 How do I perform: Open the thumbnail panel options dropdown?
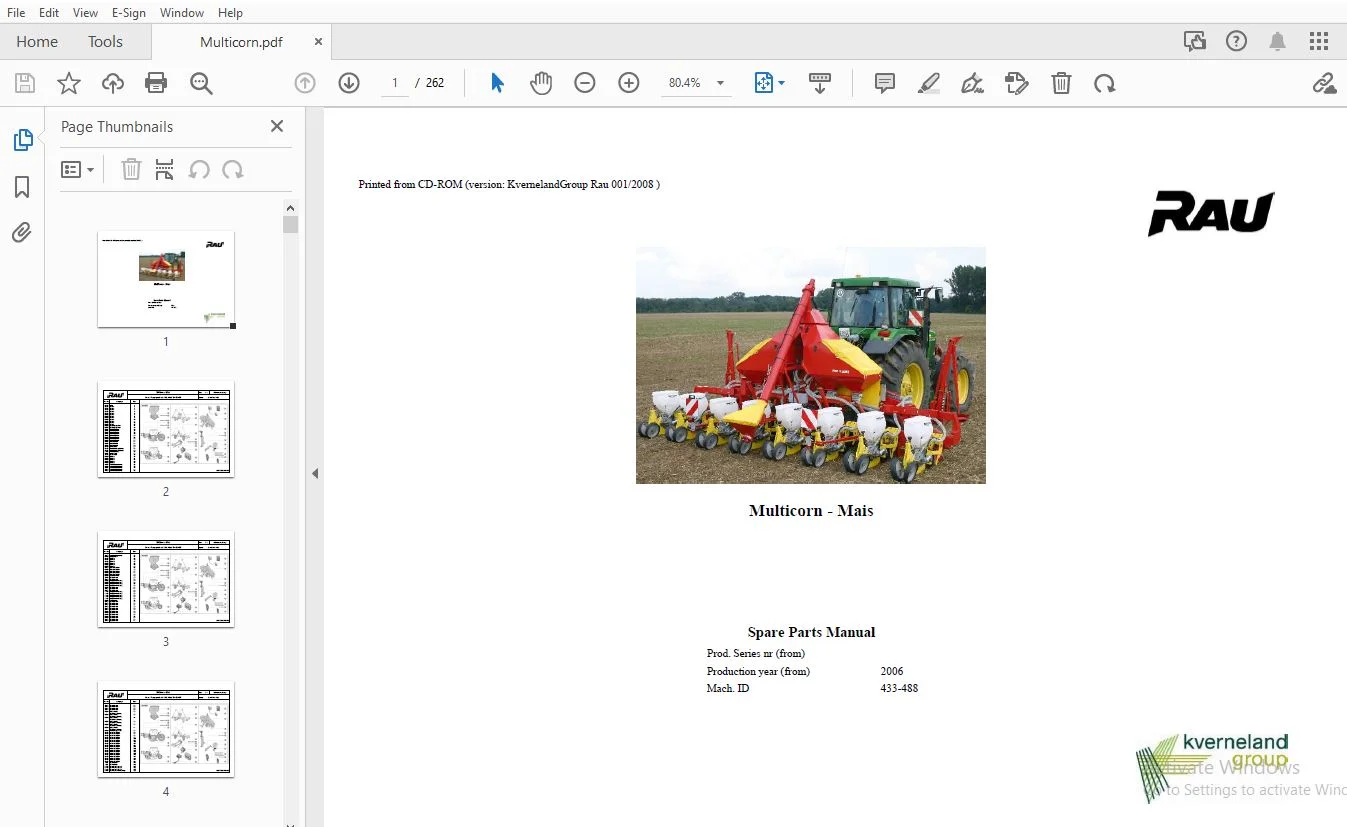(x=77, y=170)
